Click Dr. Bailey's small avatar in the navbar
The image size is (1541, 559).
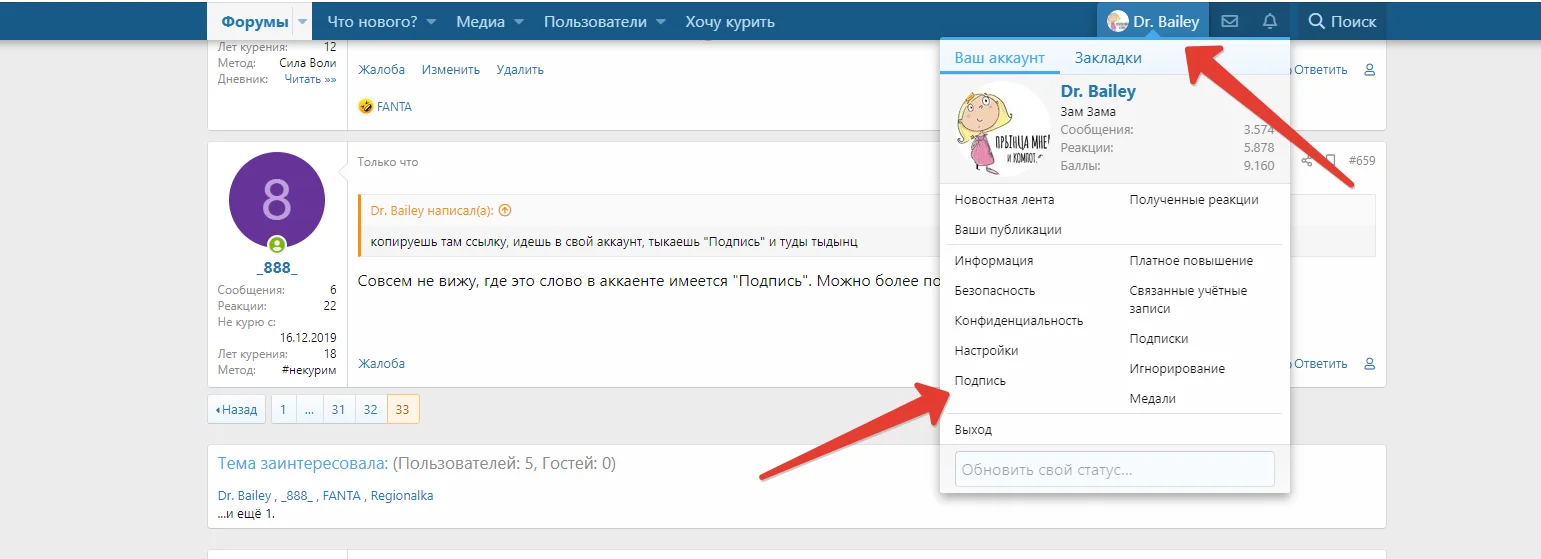[x=1118, y=21]
